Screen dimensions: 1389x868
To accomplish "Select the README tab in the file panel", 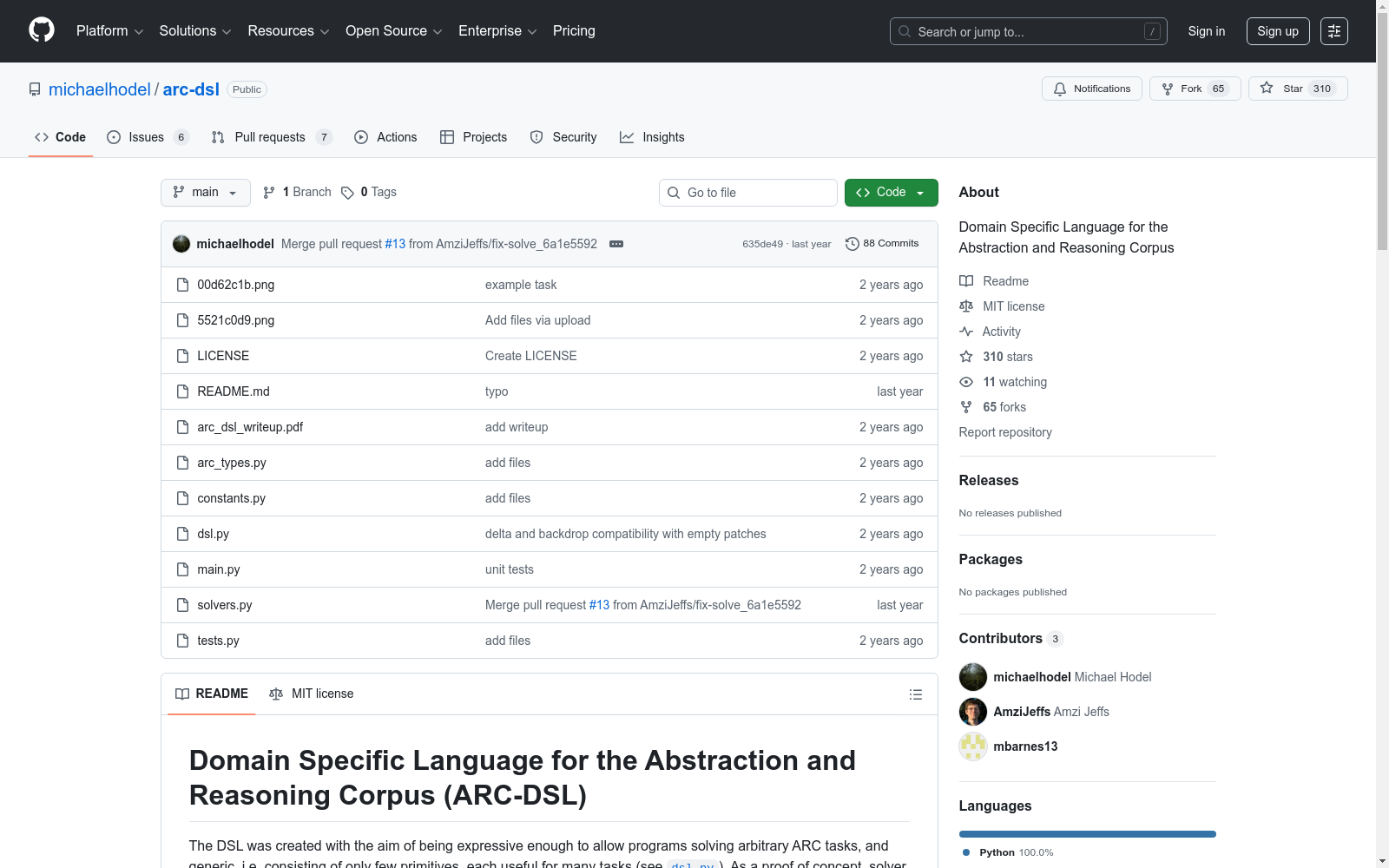I will click(212, 694).
